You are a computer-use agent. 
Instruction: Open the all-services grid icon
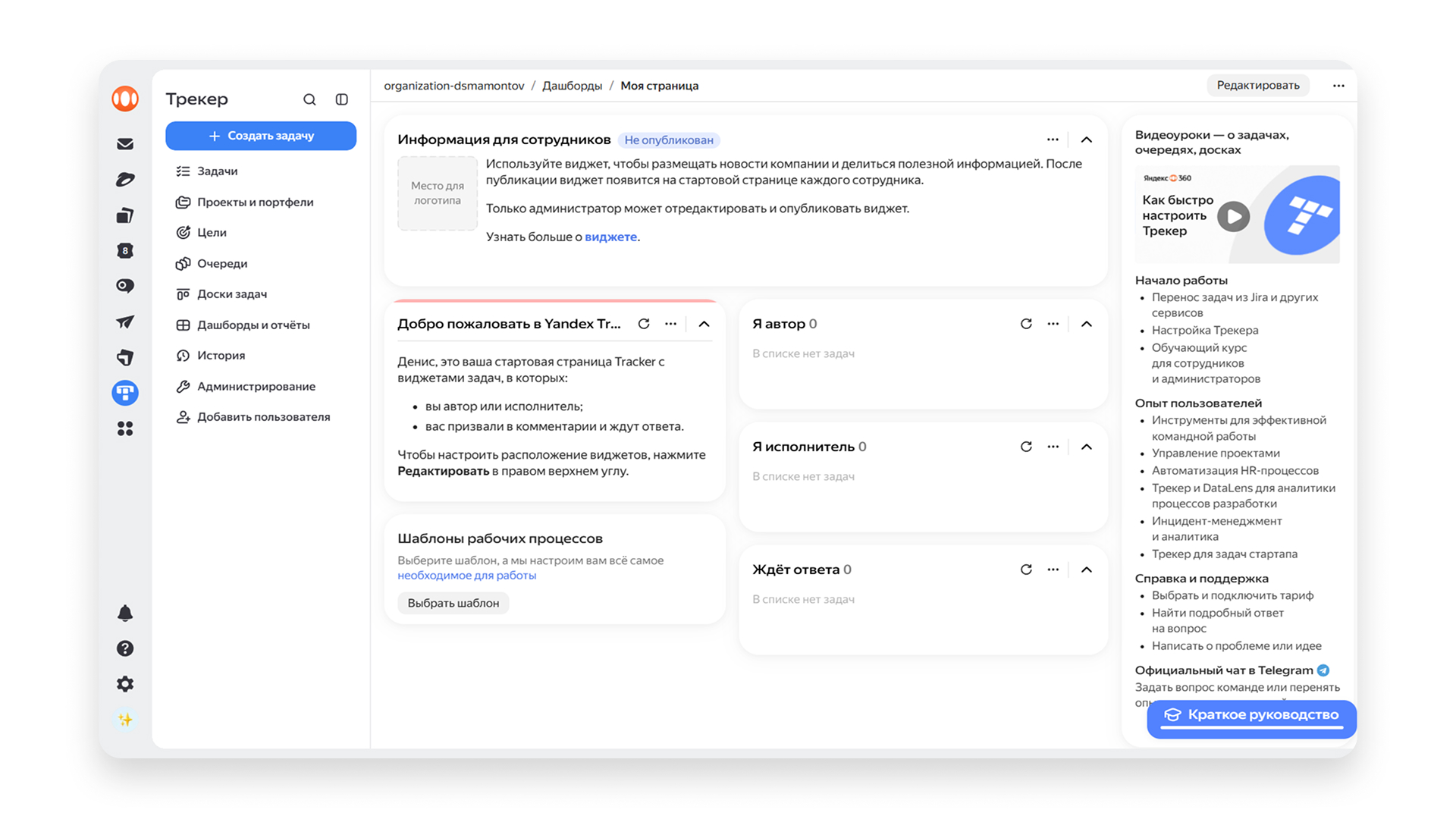[x=125, y=428]
